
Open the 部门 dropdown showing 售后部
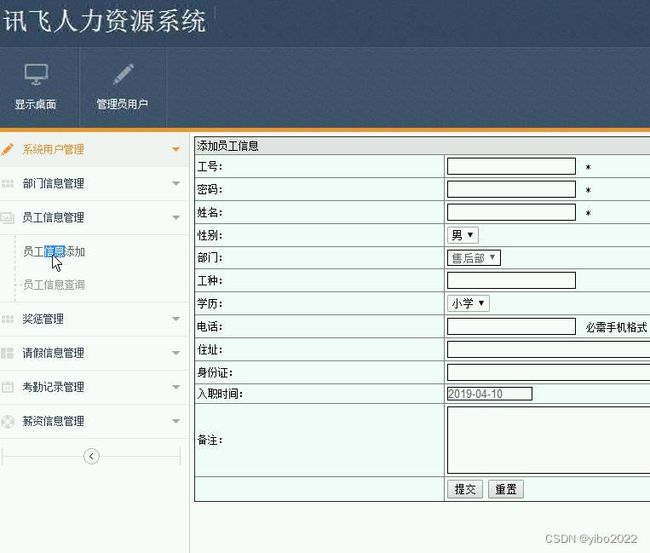(474, 258)
